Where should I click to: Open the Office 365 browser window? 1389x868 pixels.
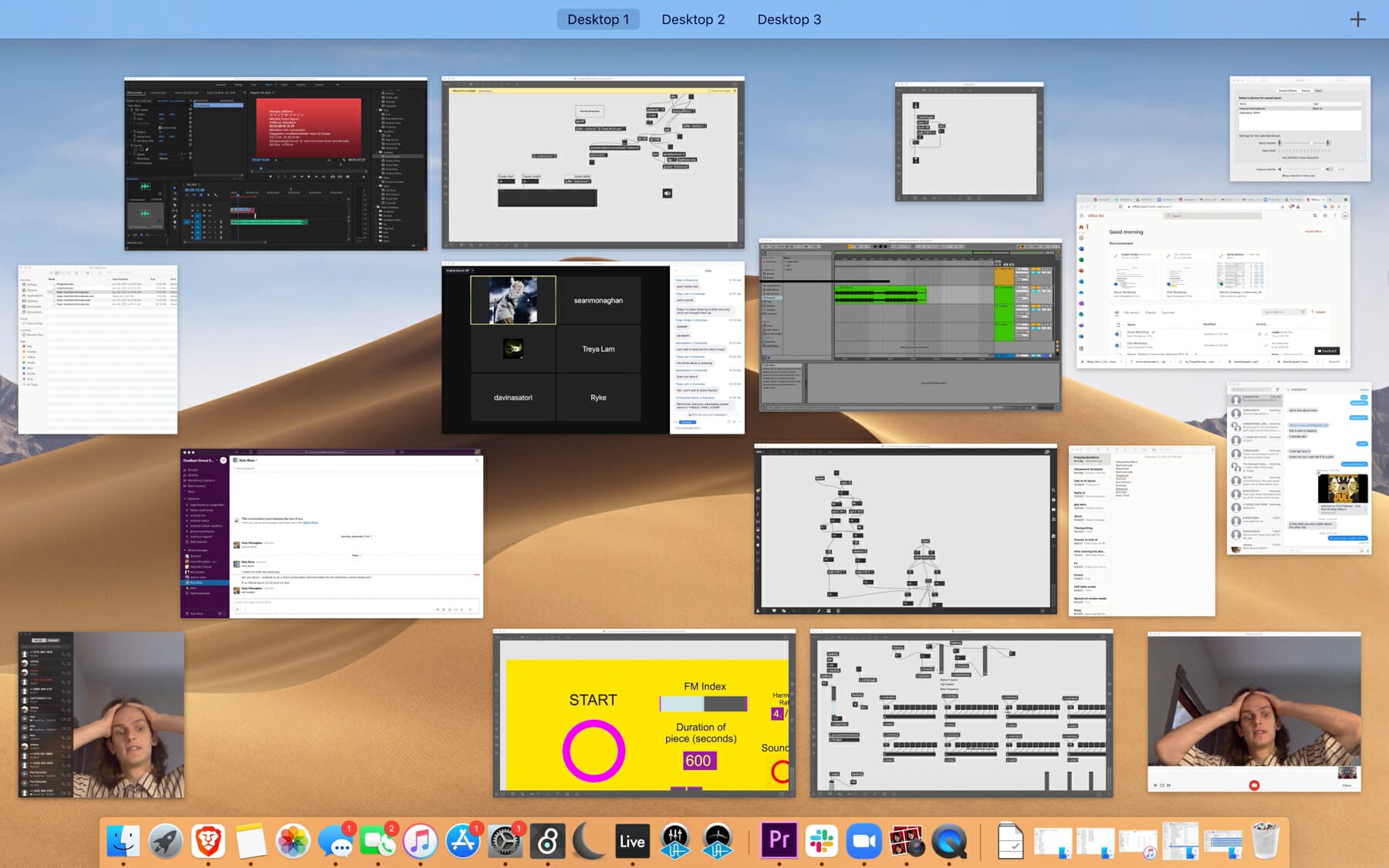(x=1213, y=282)
